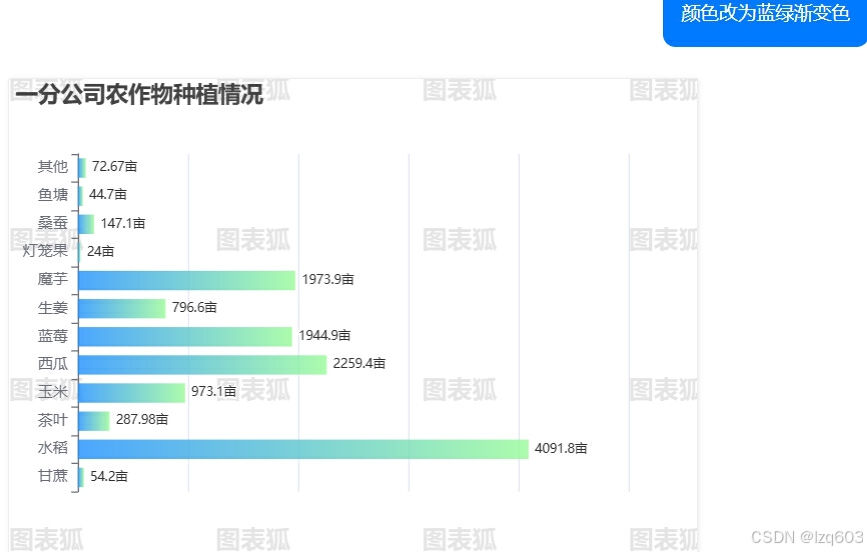Click the 54.2亩 value label
Viewport: 867px width, 552px height.
tap(109, 476)
